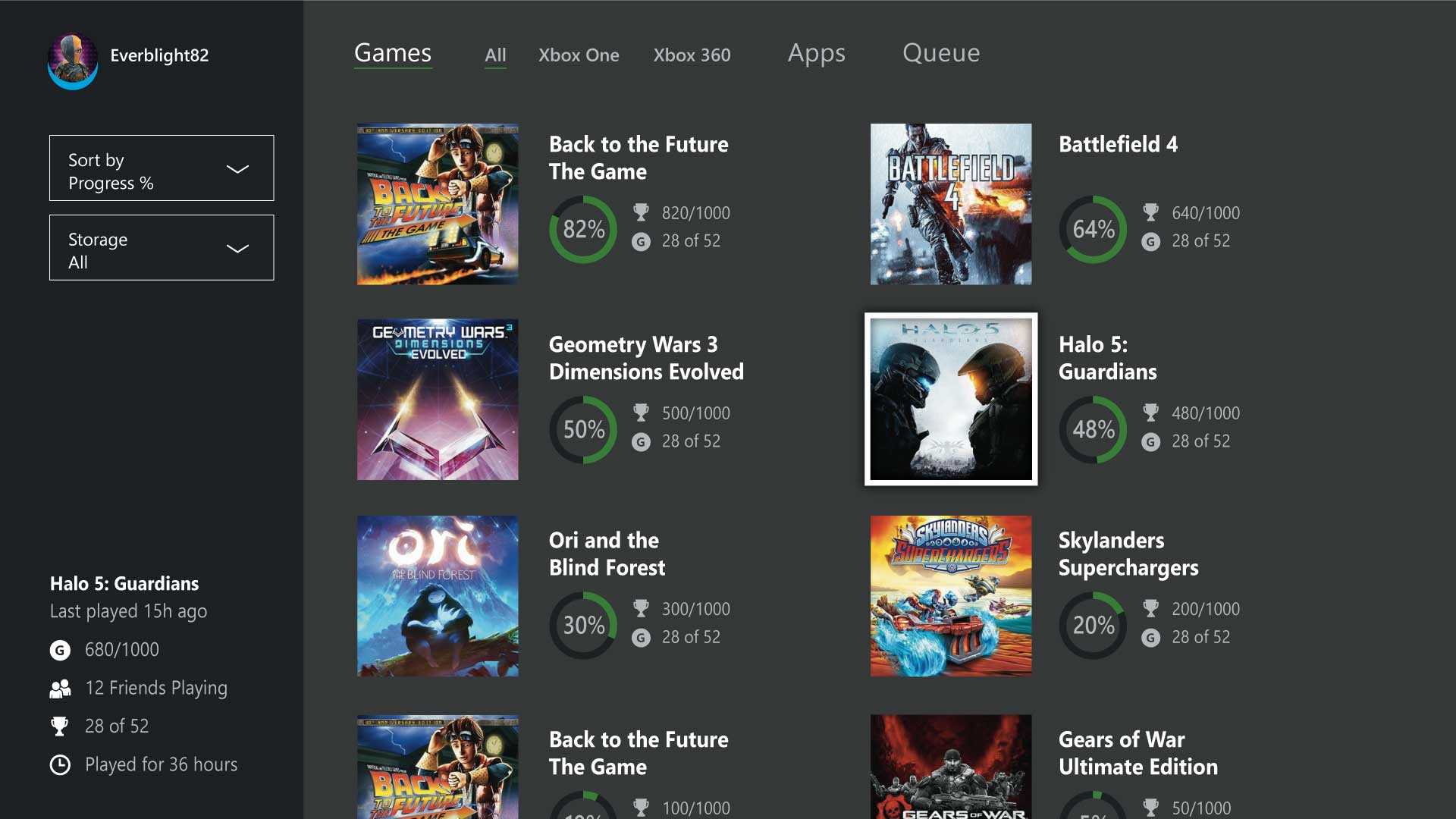Click the trophy icon next to 480/1000
1456x819 pixels.
(1150, 413)
